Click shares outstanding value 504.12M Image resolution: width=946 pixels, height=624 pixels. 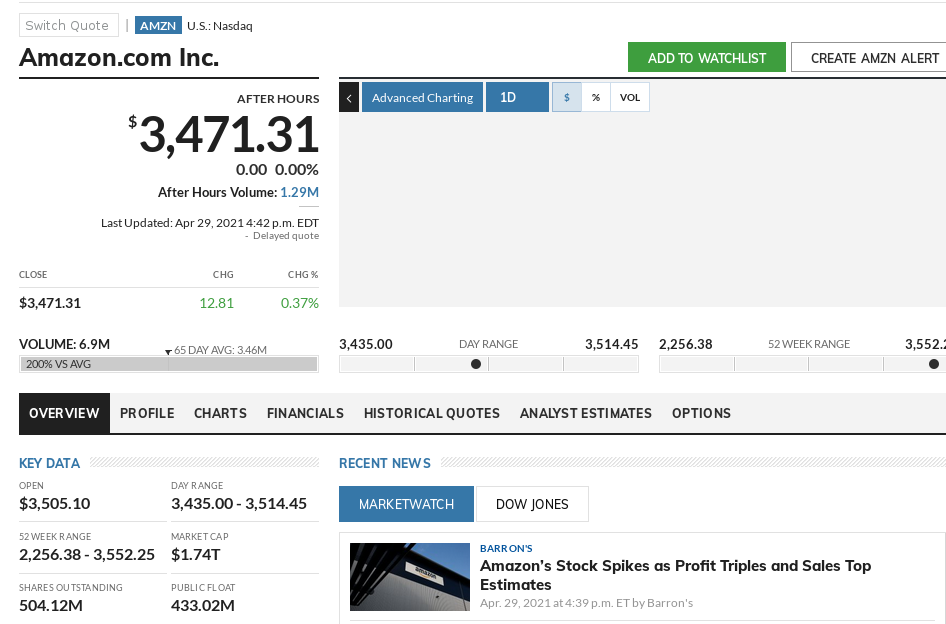(x=51, y=605)
